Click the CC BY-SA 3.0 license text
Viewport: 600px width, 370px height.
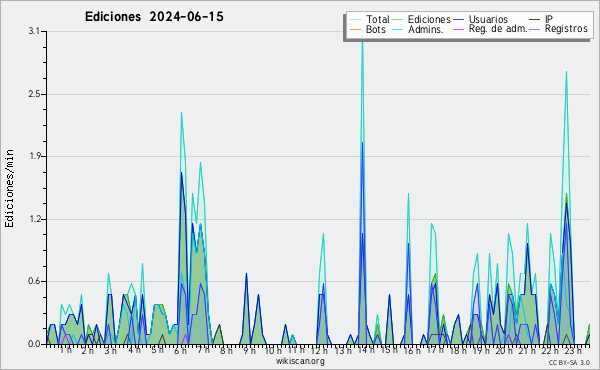569,362
